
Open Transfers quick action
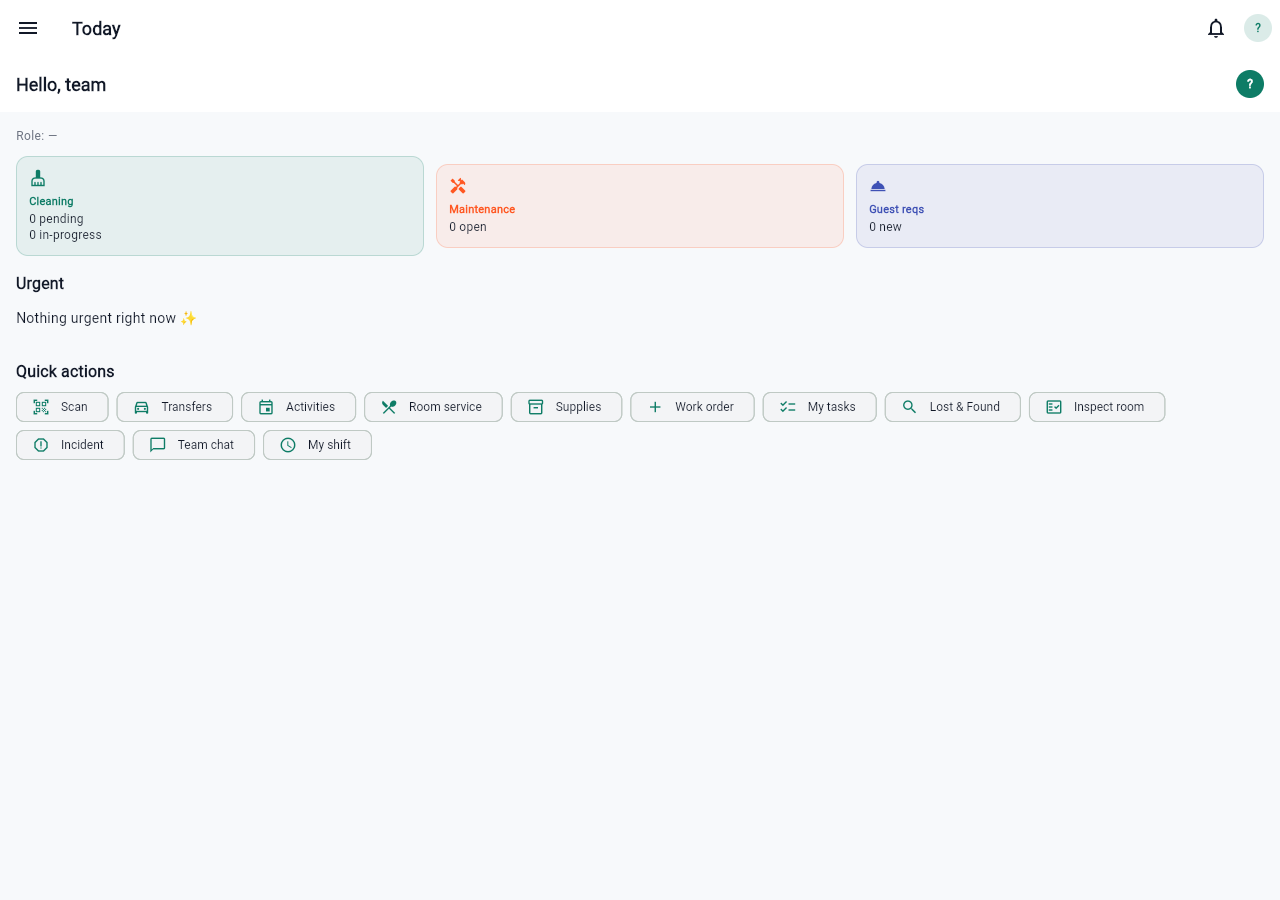coord(175,407)
